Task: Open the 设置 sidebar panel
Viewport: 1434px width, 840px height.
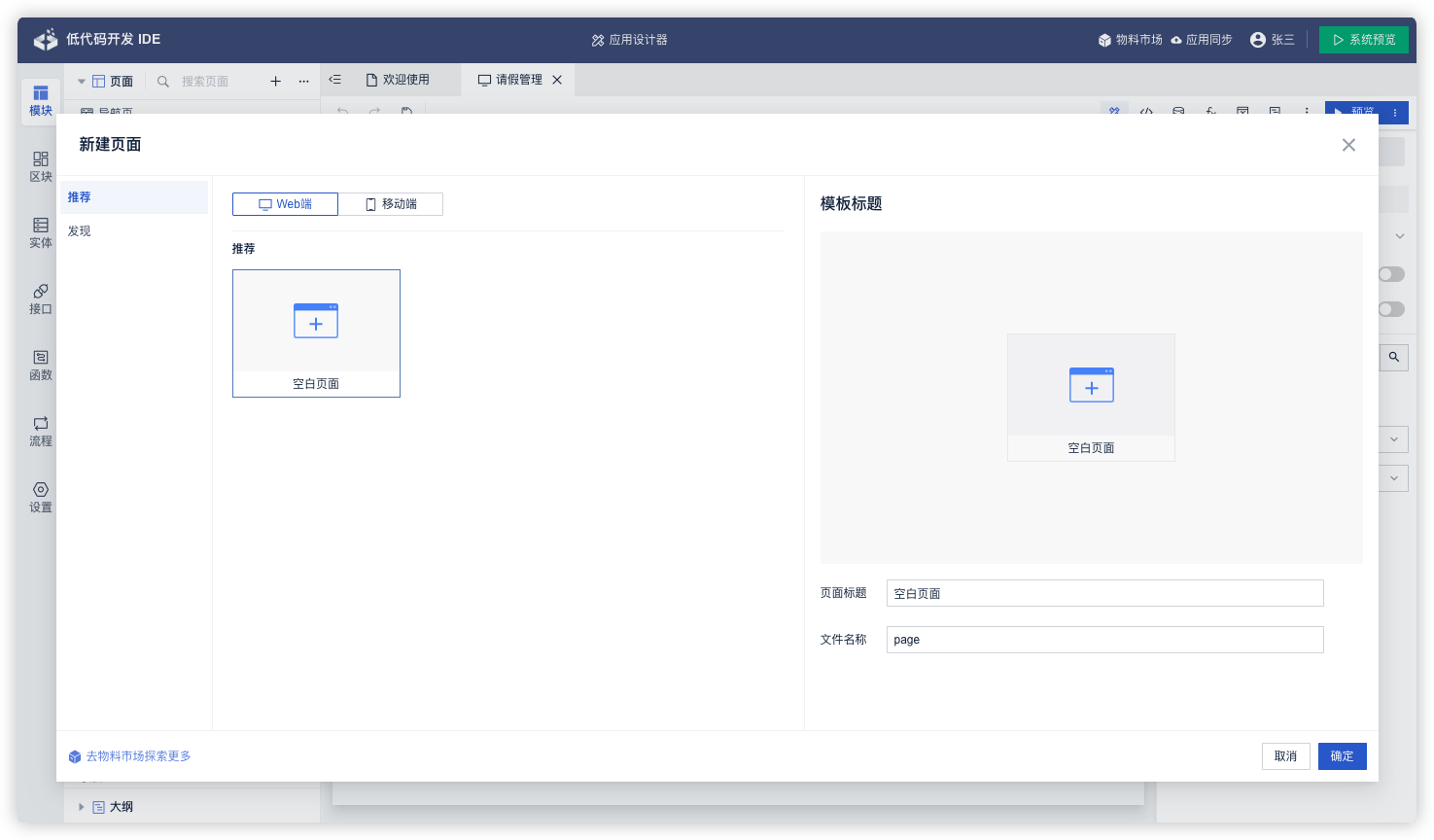Action: pos(40,497)
